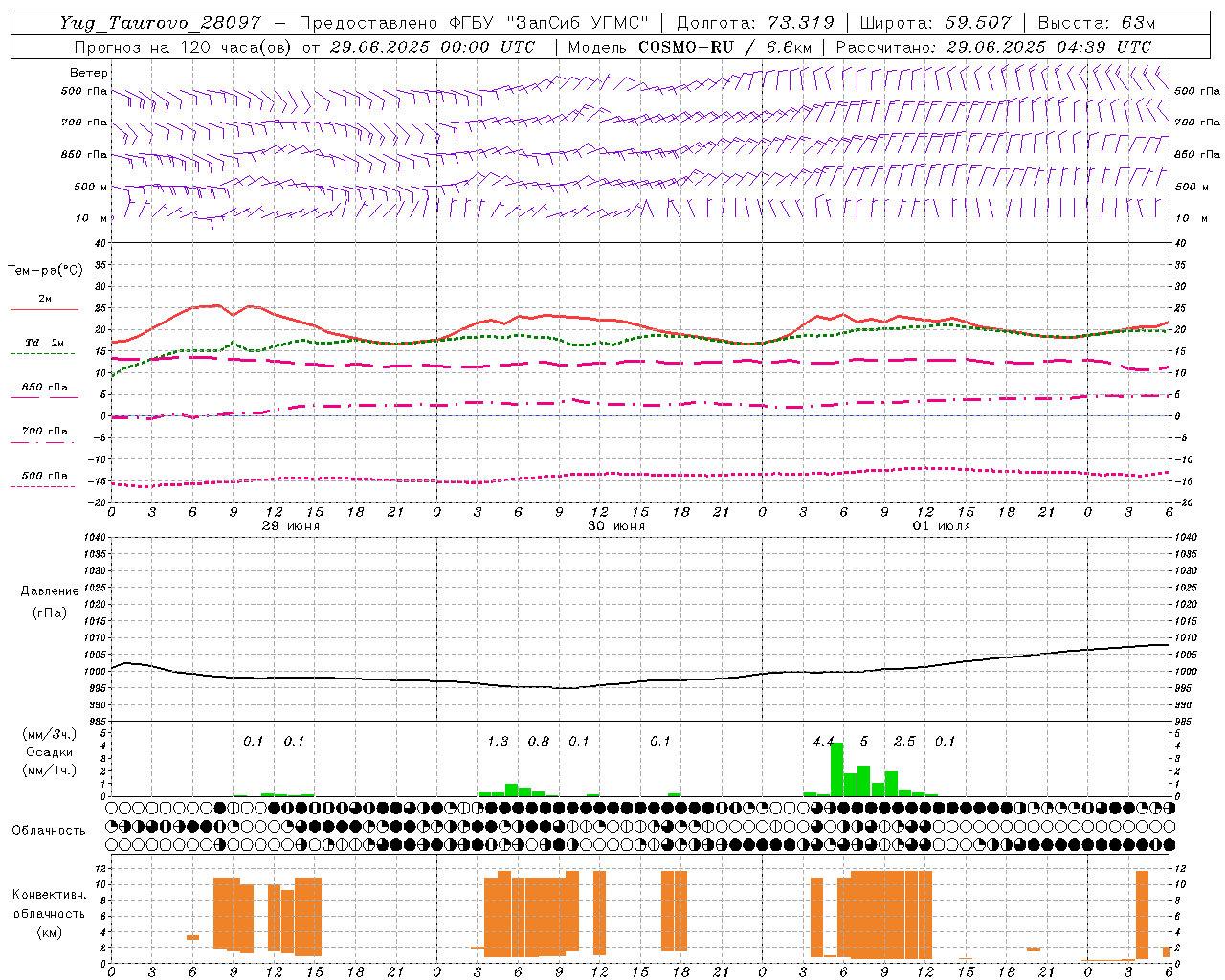The height and width of the screenshot is (980, 1225).
Task: Click the model name COSMO-RU / 6.6км
Action: click(724, 47)
